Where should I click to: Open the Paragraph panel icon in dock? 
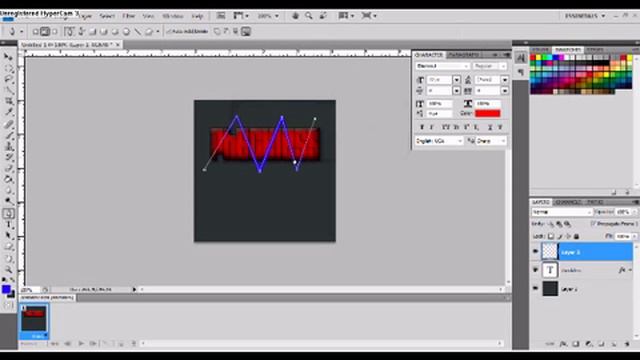point(521,72)
